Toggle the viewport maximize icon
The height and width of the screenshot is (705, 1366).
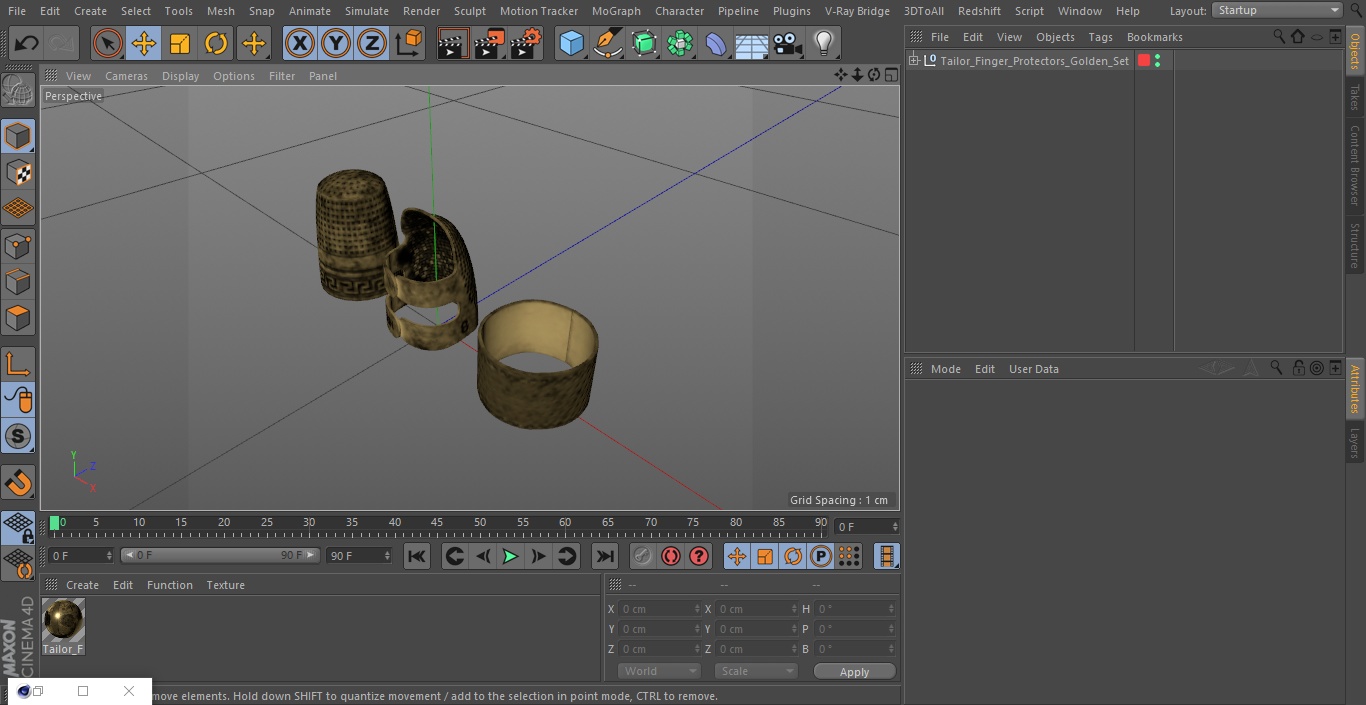[891, 75]
